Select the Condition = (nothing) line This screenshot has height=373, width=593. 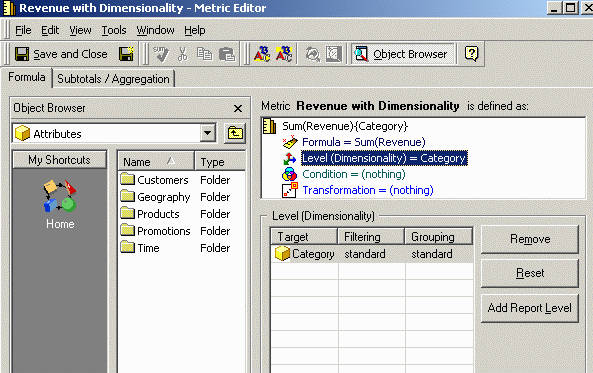(354, 174)
